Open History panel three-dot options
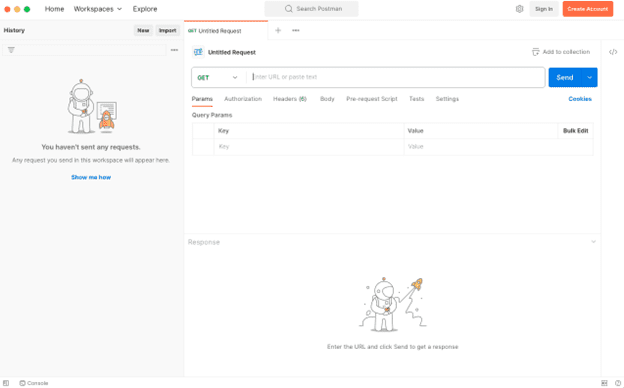 pos(174,50)
